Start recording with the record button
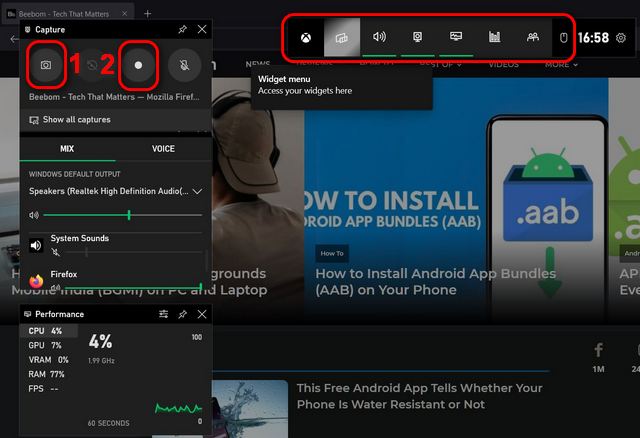 point(139,65)
